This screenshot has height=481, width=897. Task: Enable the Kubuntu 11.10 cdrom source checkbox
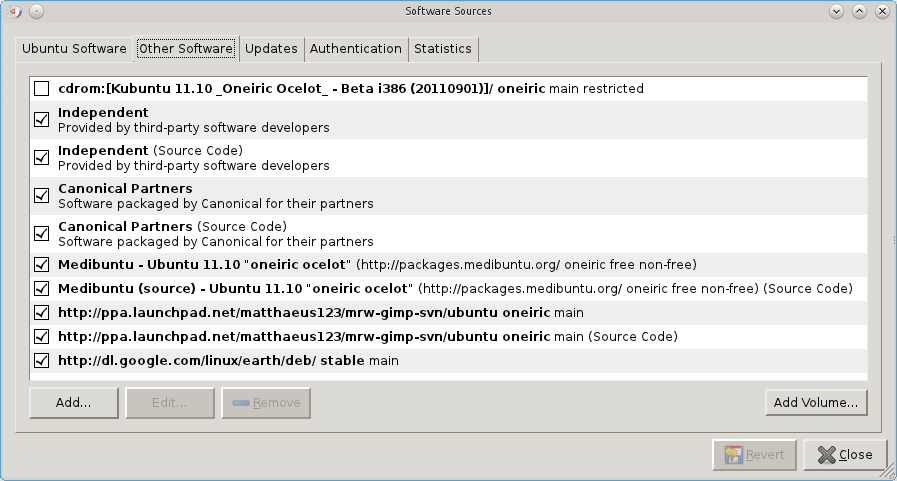point(42,89)
